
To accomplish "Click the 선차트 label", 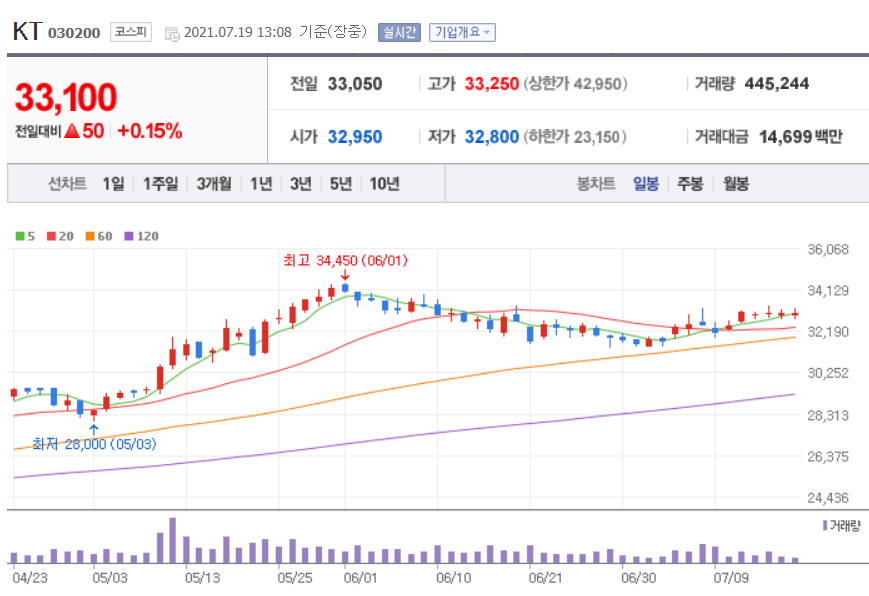I will (x=67, y=184).
